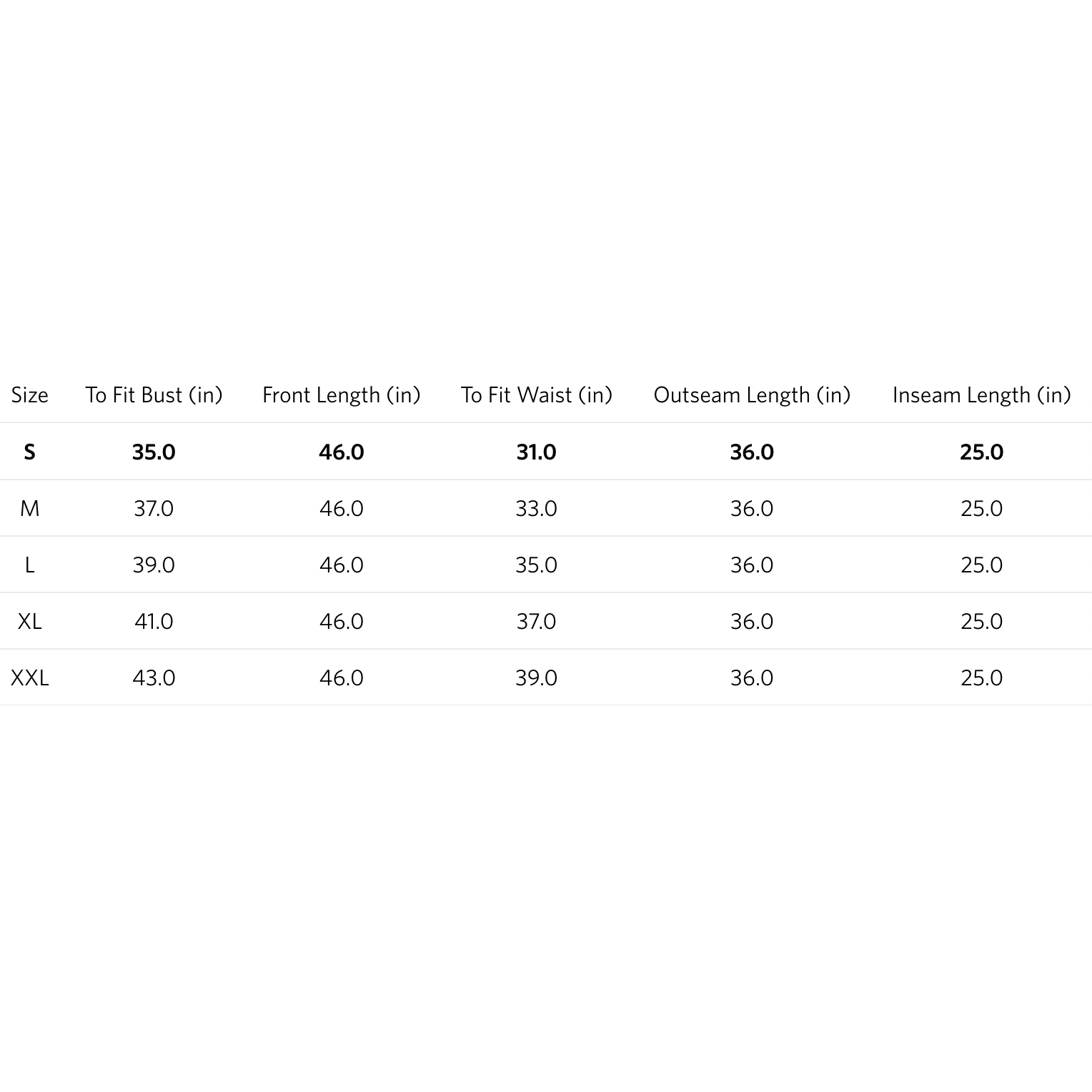Click the bold 36.0 outseam value

click(x=752, y=452)
